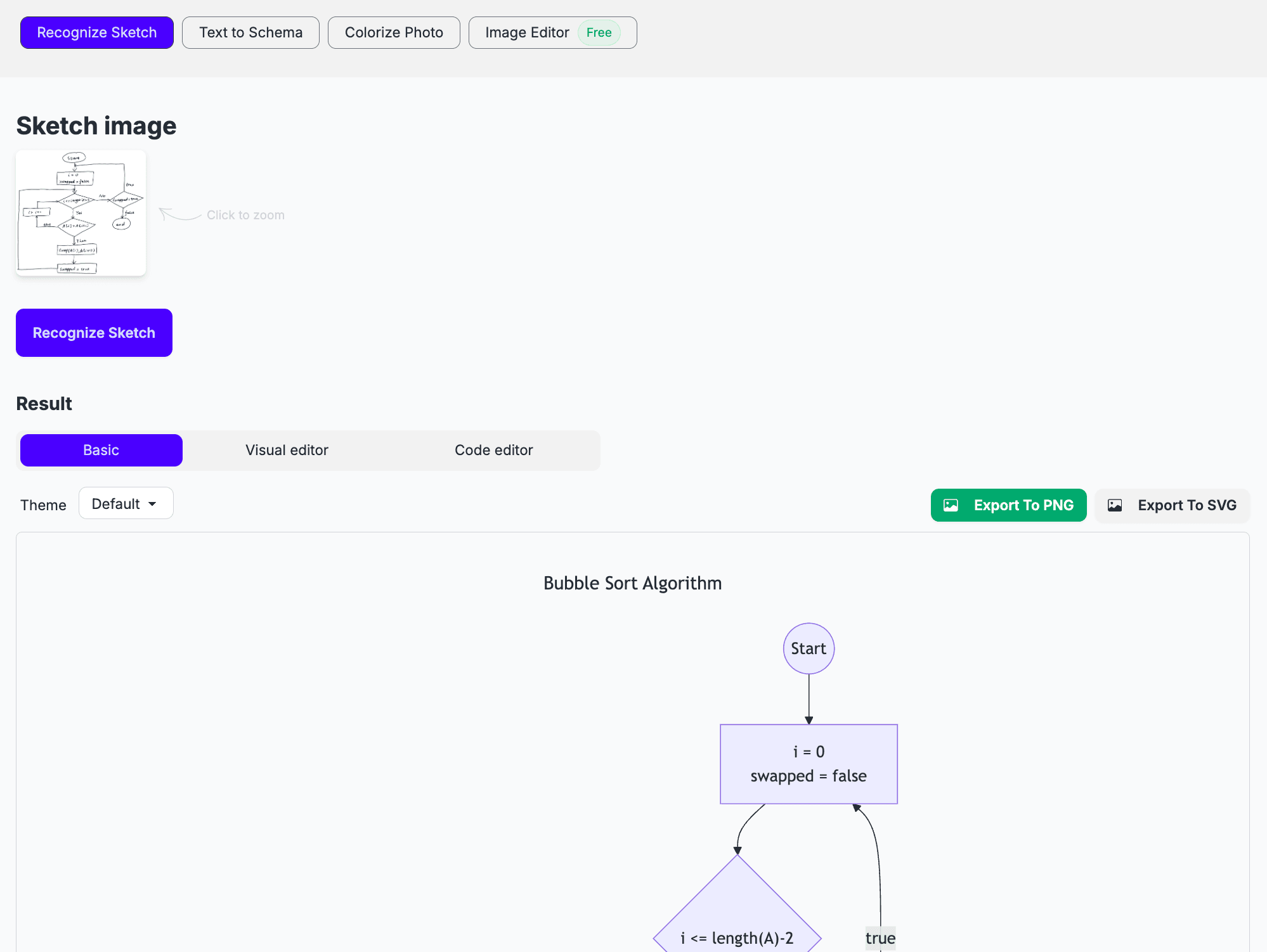The width and height of the screenshot is (1267, 952).
Task: Click the sketch image thumbnail to zoom
Action: (81, 213)
